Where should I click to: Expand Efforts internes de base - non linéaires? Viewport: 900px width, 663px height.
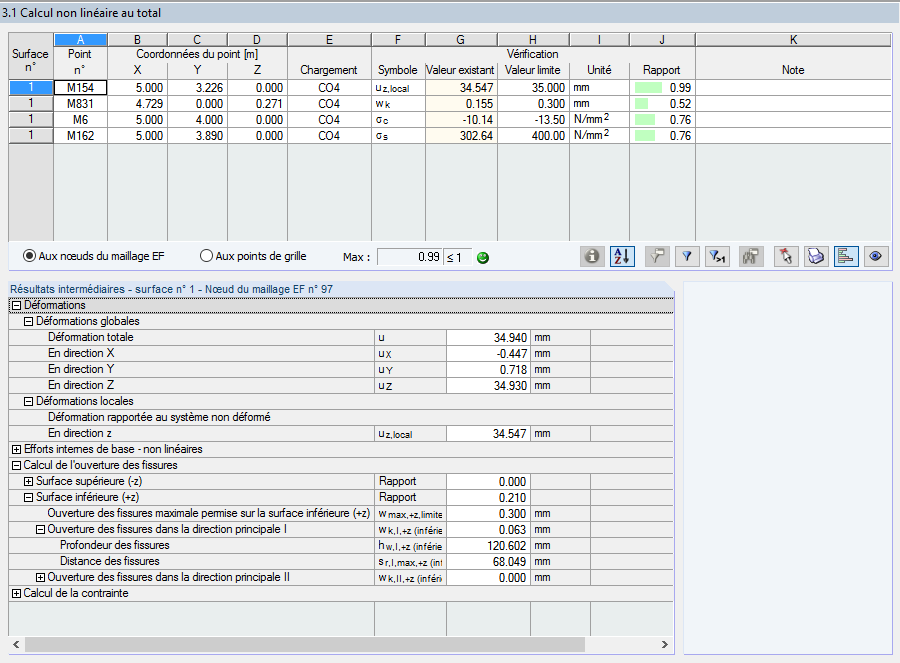click(x=16, y=449)
